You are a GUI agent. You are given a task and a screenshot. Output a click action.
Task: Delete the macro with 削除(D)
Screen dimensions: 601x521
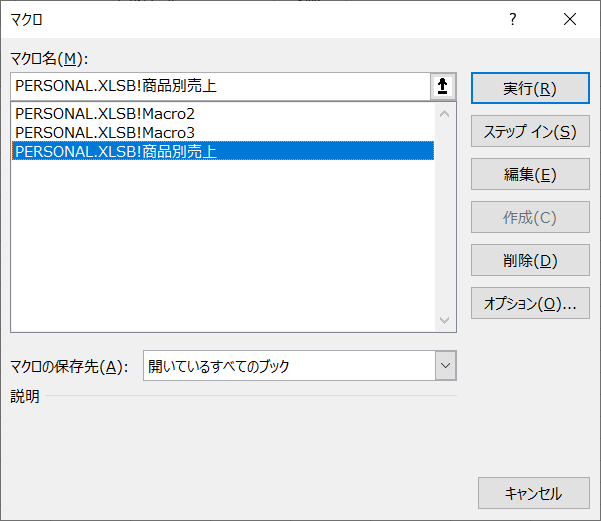point(530,261)
